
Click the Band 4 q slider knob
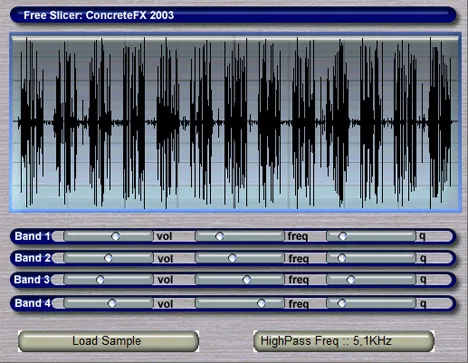click(x=342, y=303)
